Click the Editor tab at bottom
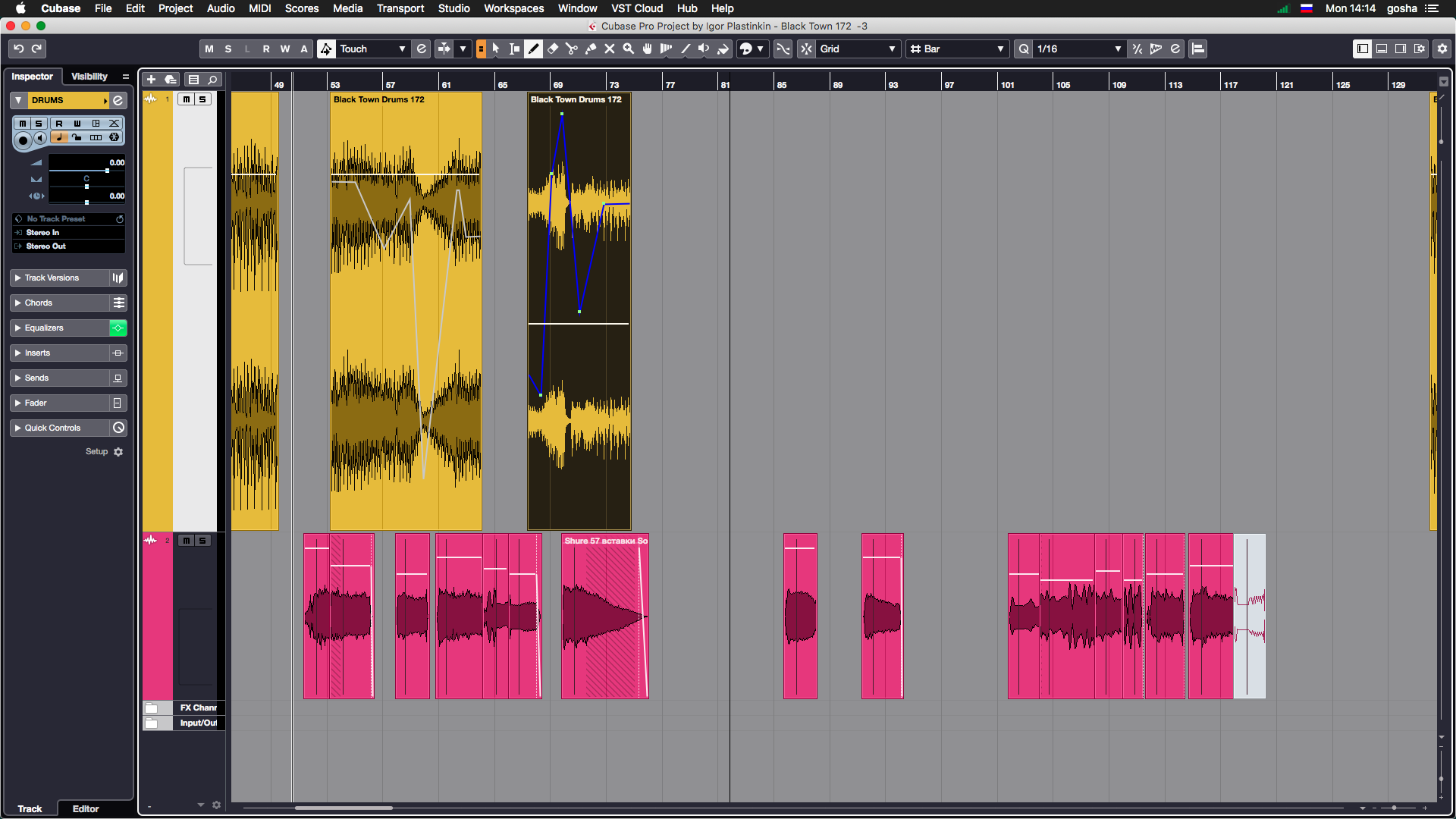1456x819 pixels. (86, 808)
